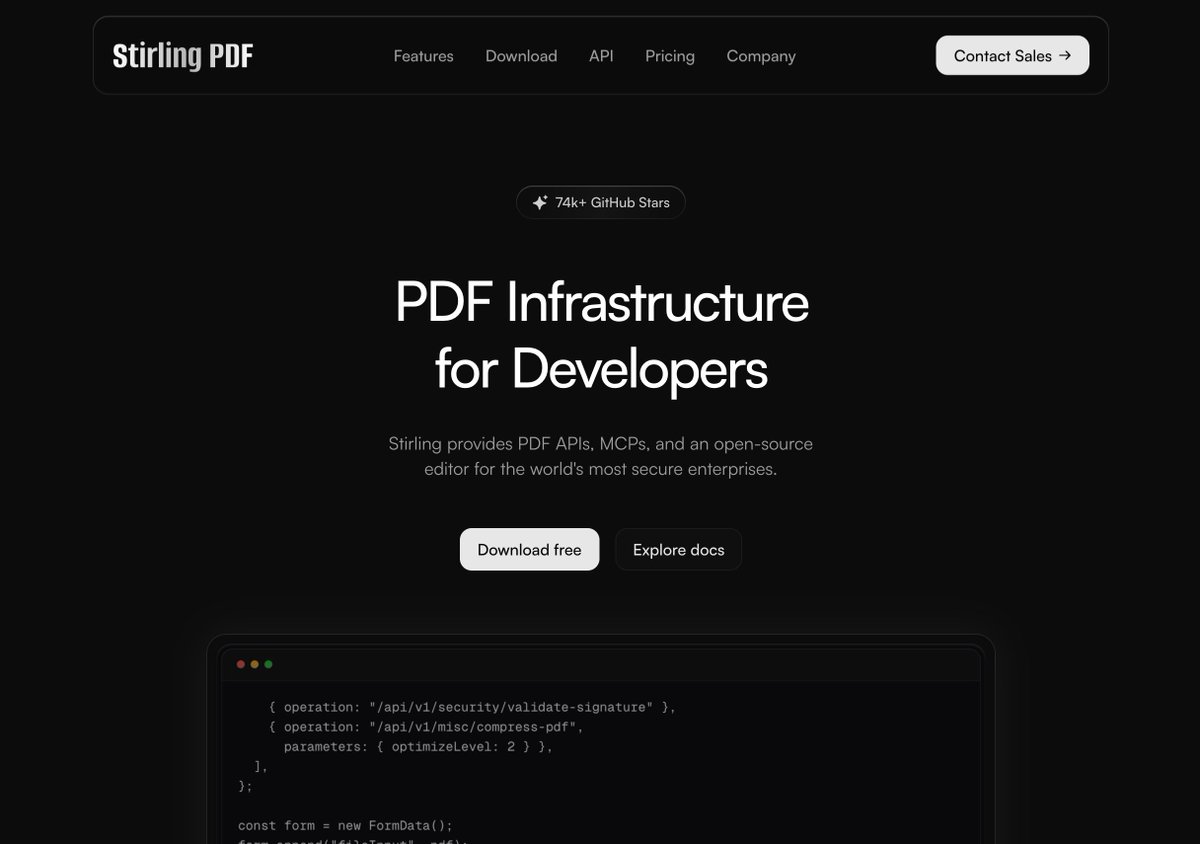
Task: Click the Download free button
Action: (529, 550)
